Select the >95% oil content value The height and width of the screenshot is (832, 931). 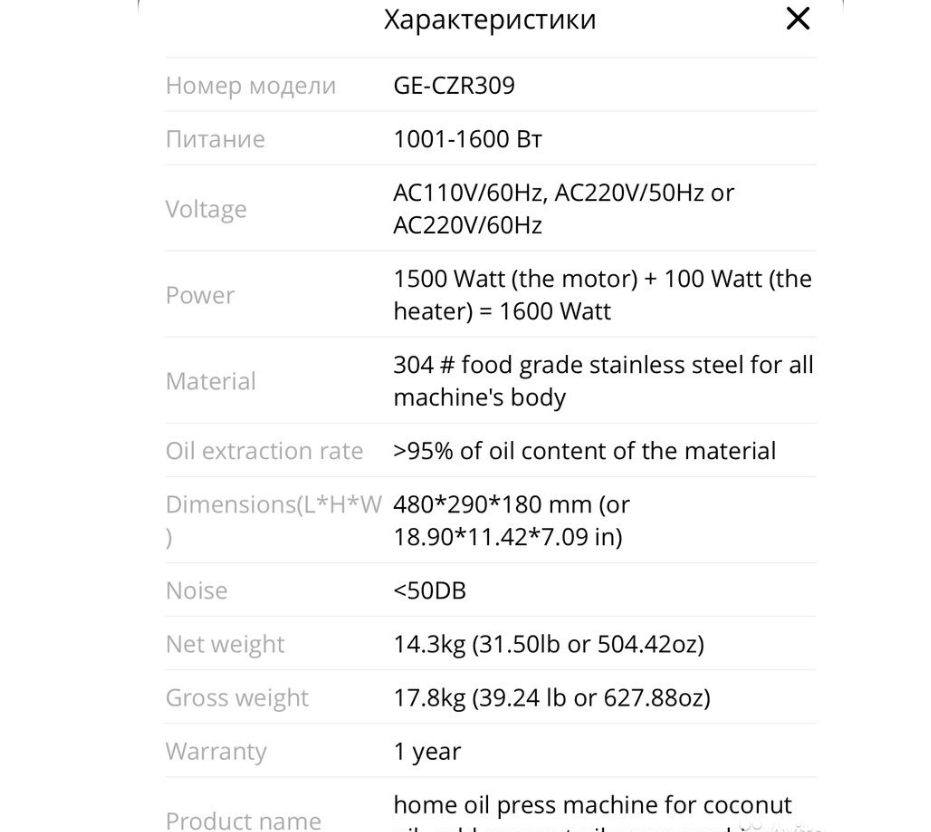pyautogui.click(x=584, y=451)
